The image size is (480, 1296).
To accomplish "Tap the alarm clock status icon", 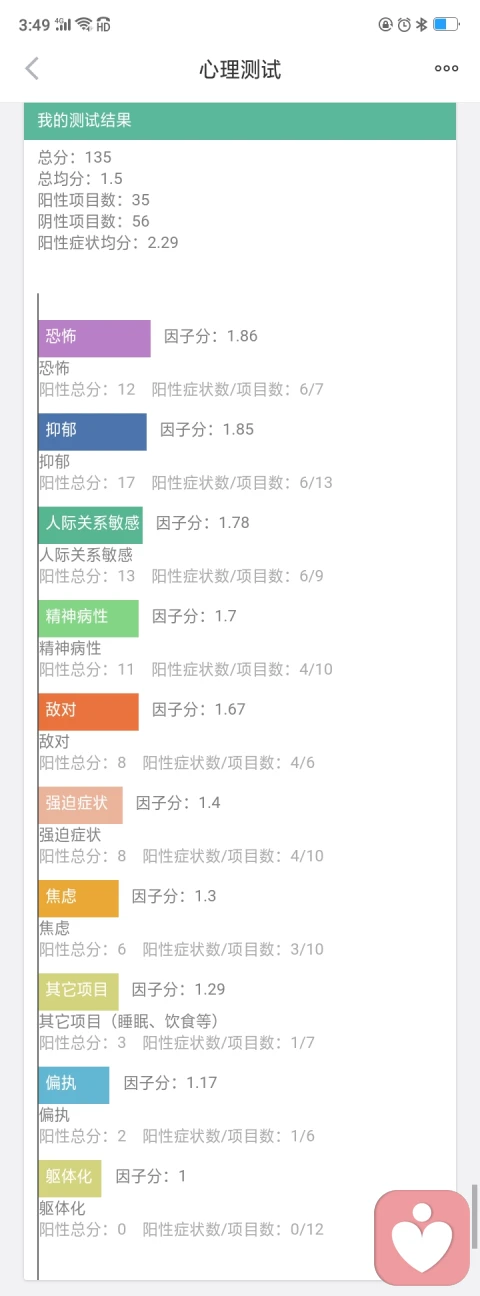I will [404, 24].
